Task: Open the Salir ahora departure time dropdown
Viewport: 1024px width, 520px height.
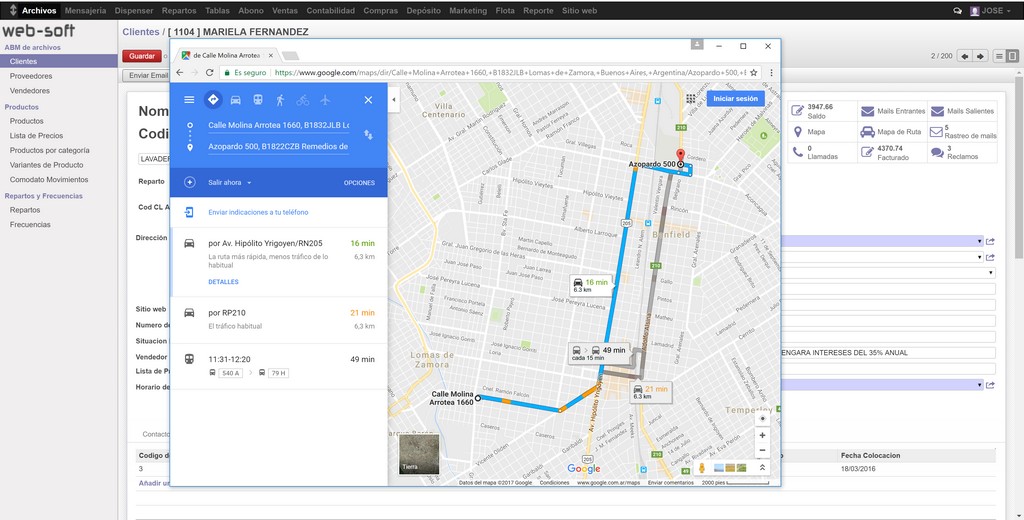Action: coord(230,183)
